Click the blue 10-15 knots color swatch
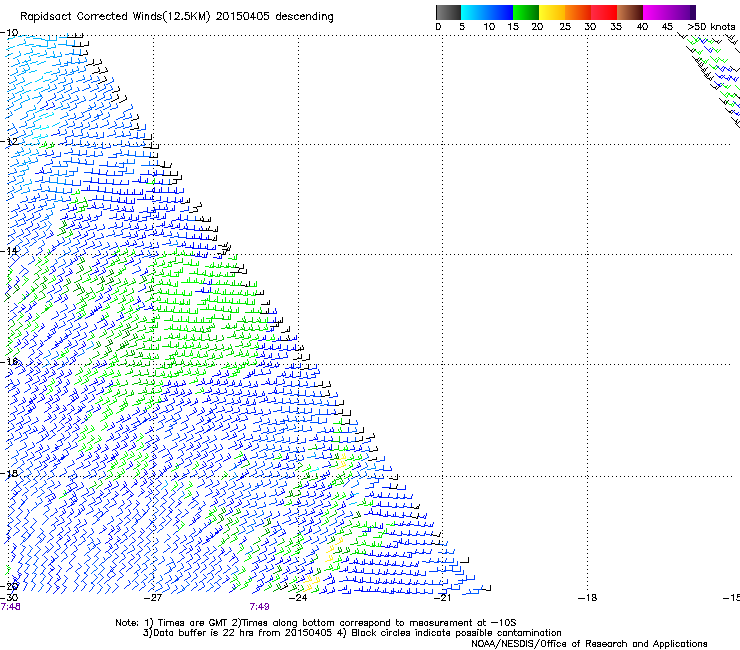740x650 pixels. 500,12
